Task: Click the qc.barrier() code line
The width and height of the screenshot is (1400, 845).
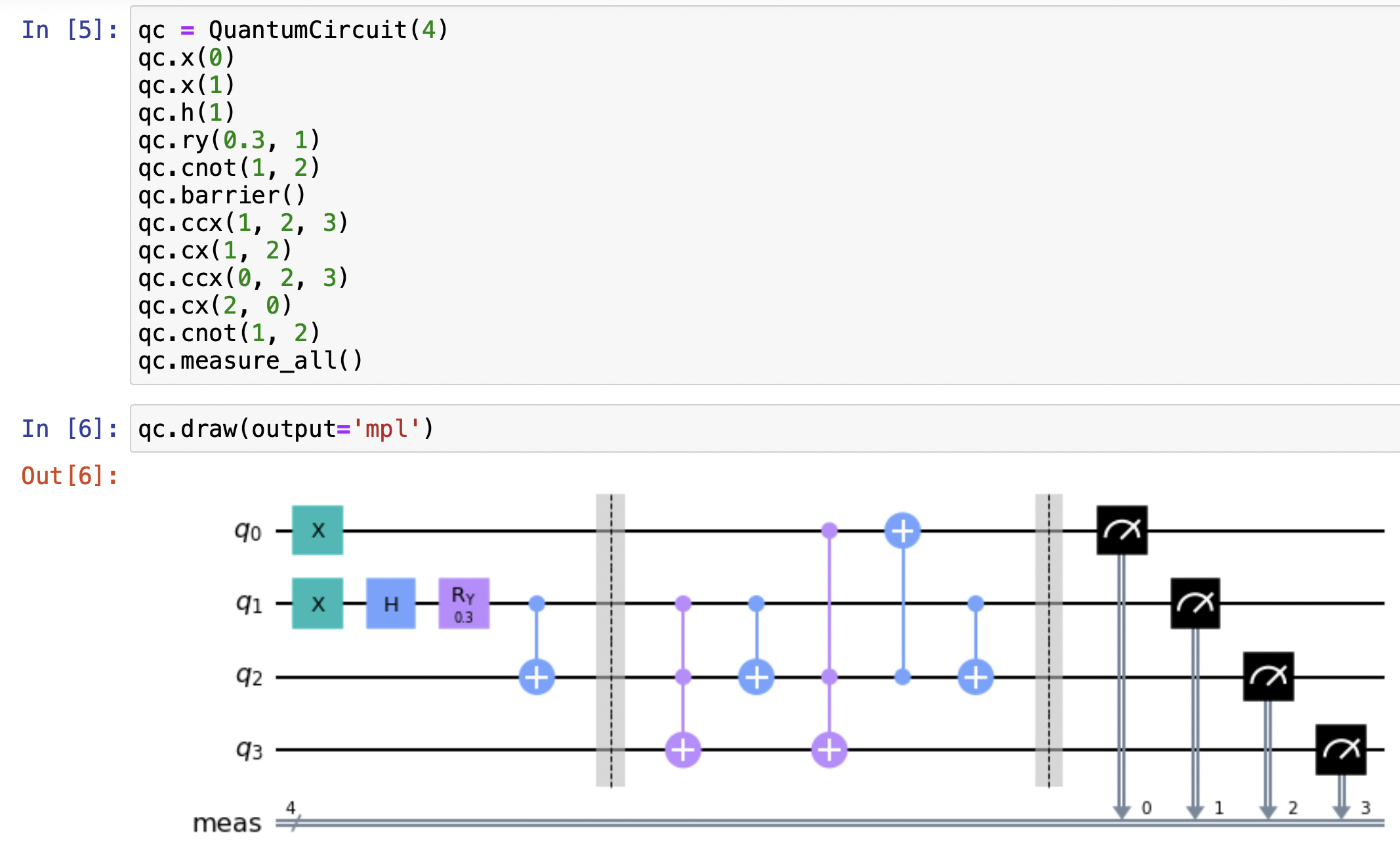Action: 222,196
